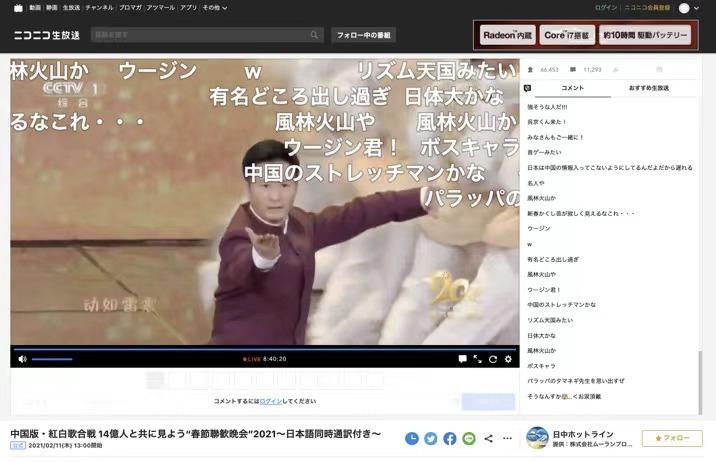
Task: Select comment 日体大かな in list
Action: (x=541, y=336)
